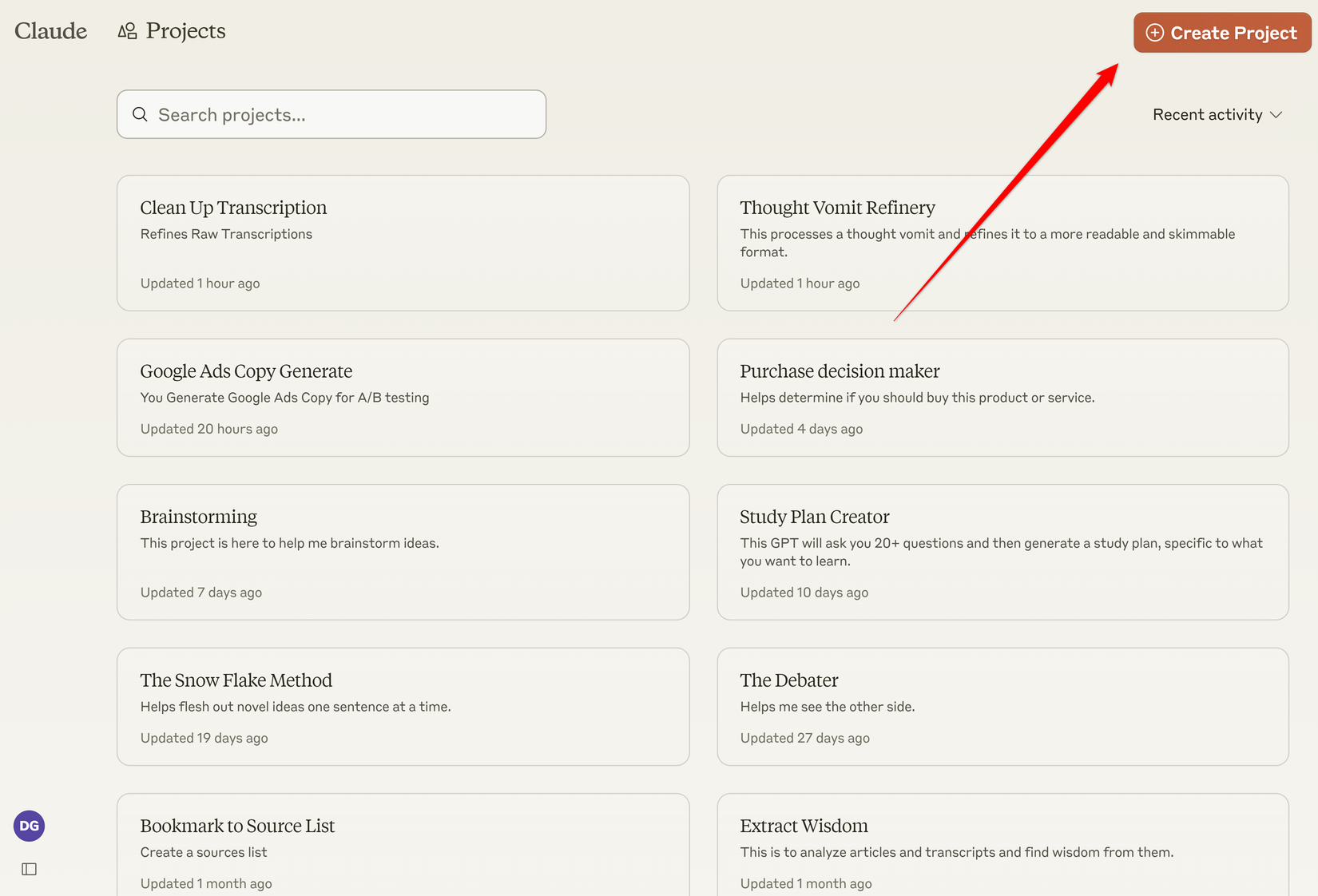Click 'Updated 27 days ago' text

click(805, 738)
